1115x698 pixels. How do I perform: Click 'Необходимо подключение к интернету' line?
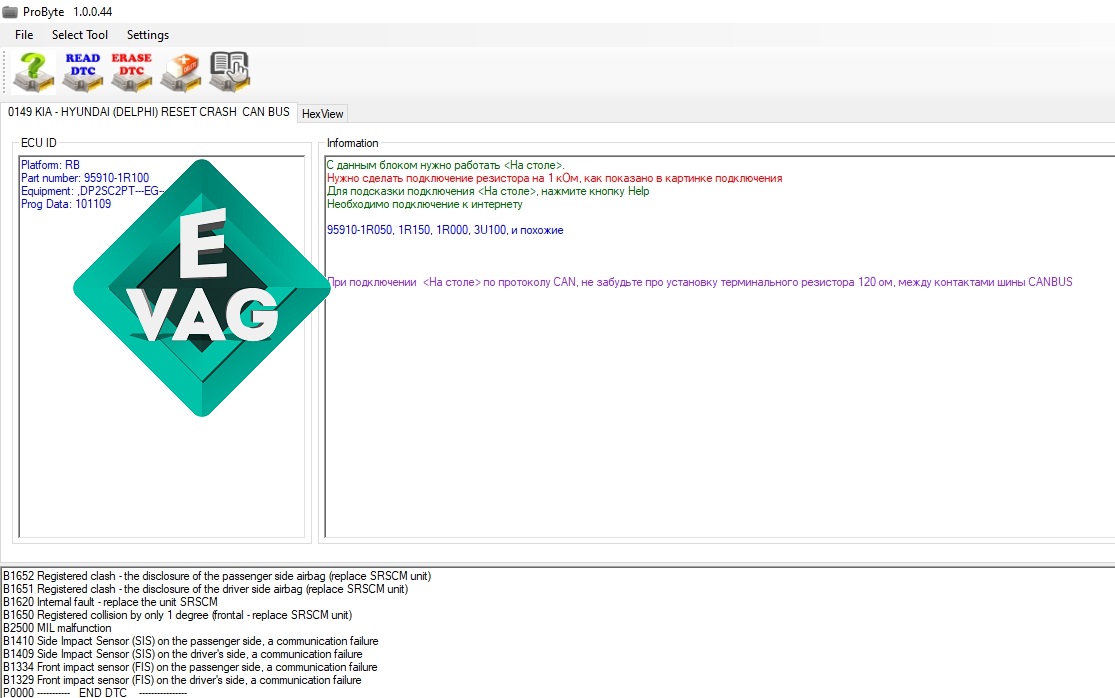[425, 204]
